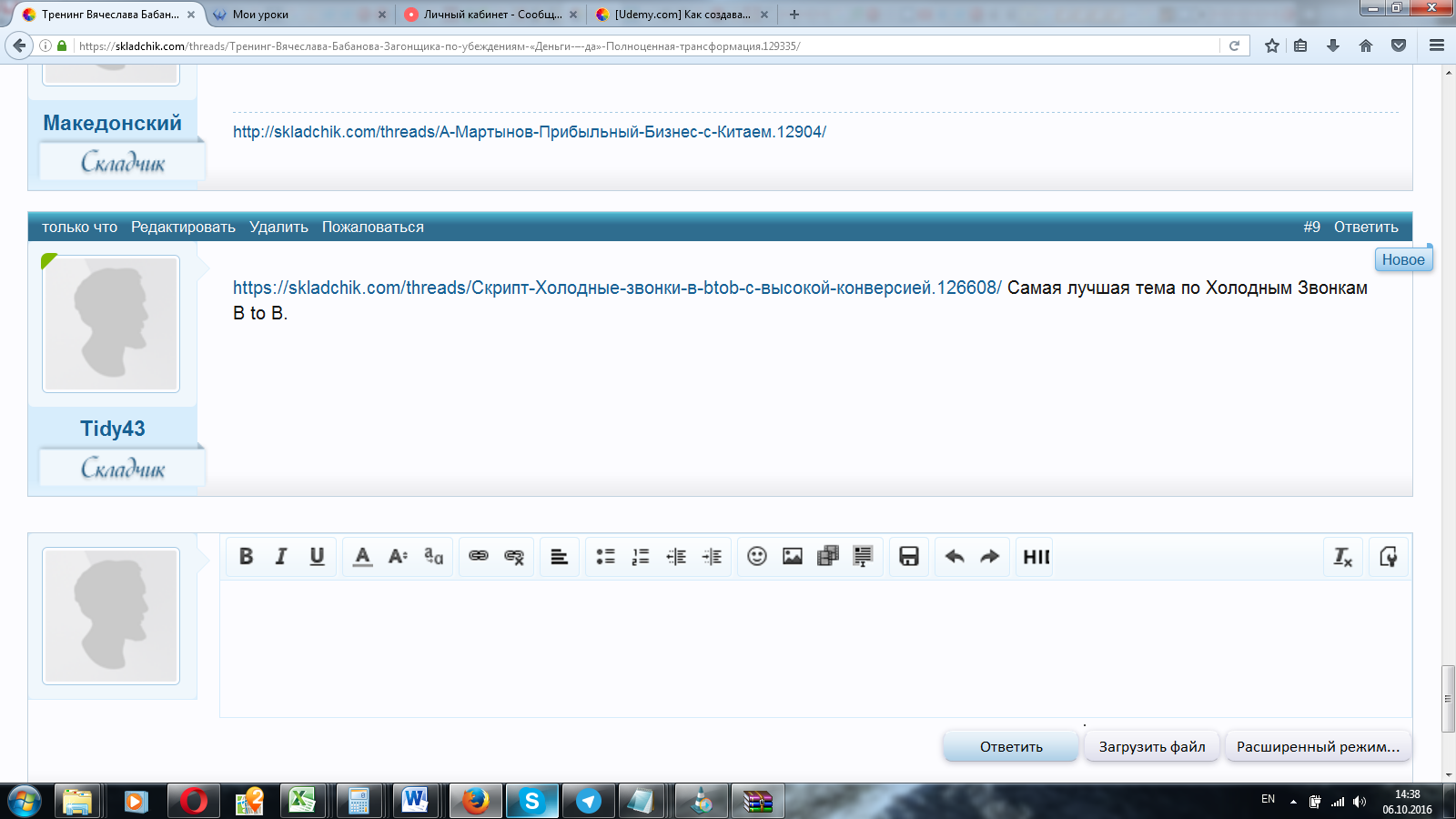
Task: Click the Загрузить файл button
Action: (x=1152, y=746)
